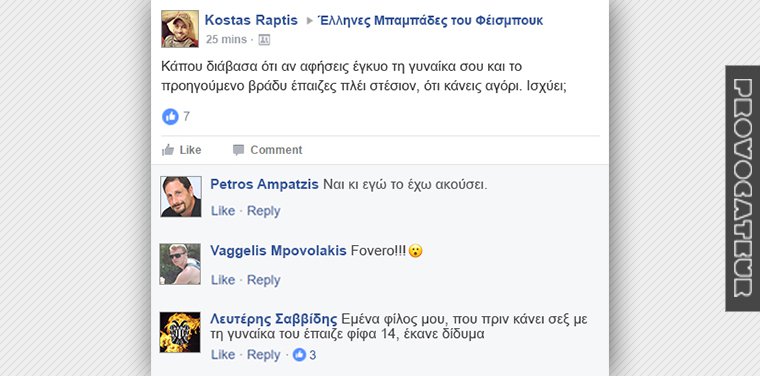Click the like count icon on Λευτέρης comment
The width and height of the screenshot is (760, 376).
point(299,355)
